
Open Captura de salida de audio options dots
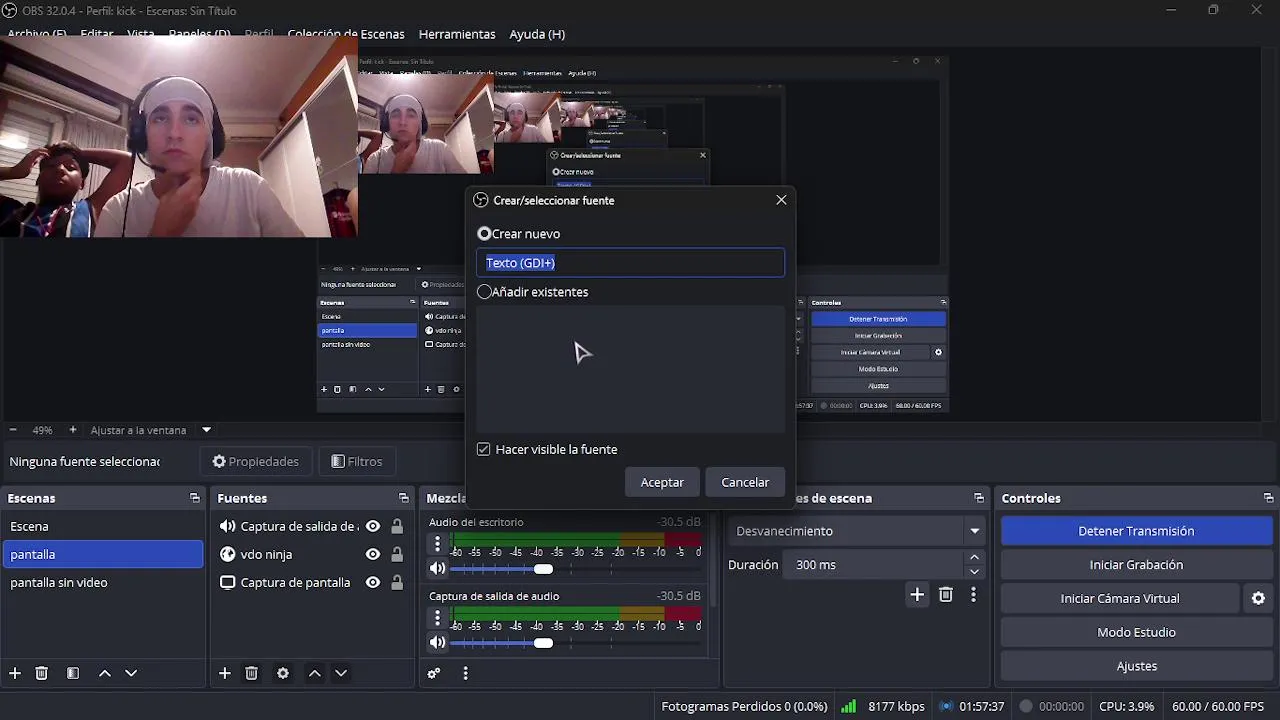(x=437, y=618)
